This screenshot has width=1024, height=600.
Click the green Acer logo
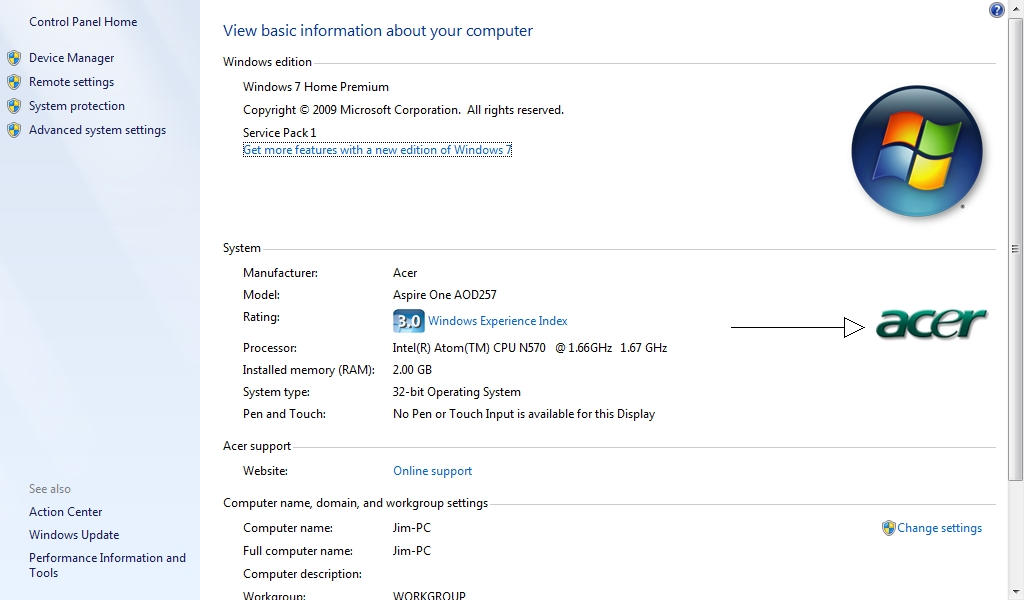tap(931, 323)
